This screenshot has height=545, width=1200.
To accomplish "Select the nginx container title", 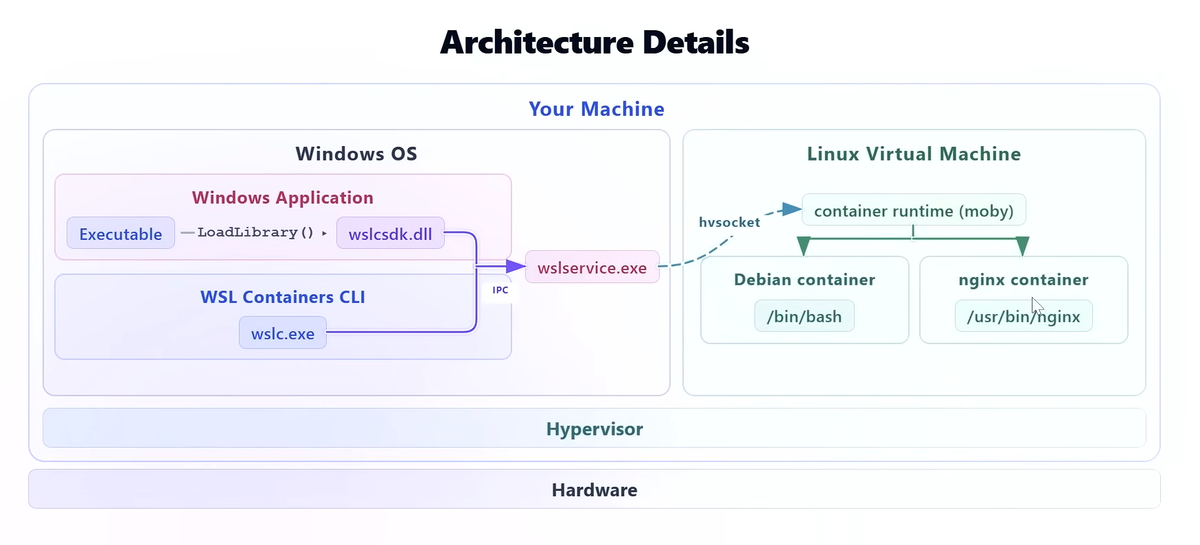I will 1023,279.
